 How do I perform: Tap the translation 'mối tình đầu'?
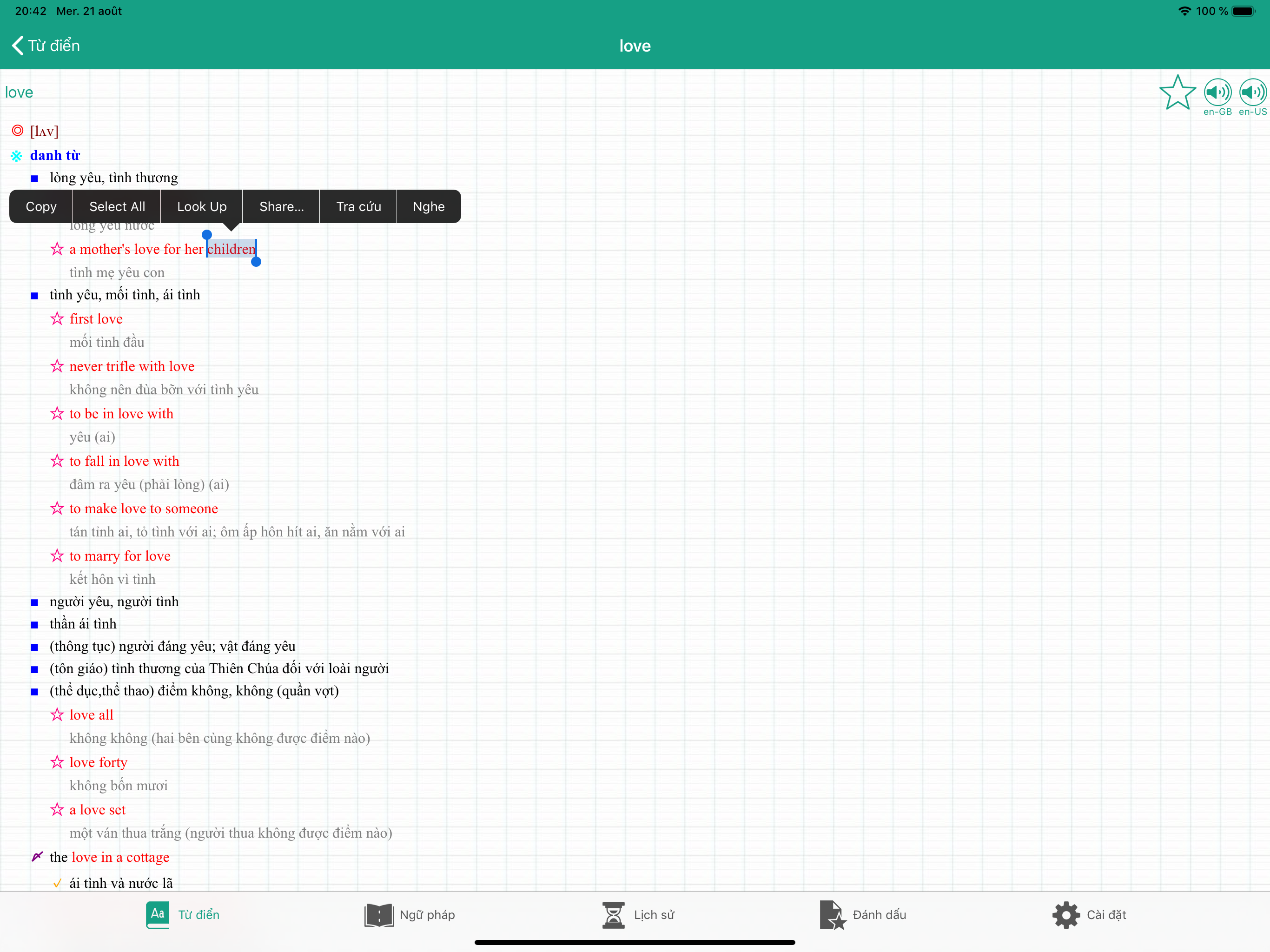tap(107, 342)
